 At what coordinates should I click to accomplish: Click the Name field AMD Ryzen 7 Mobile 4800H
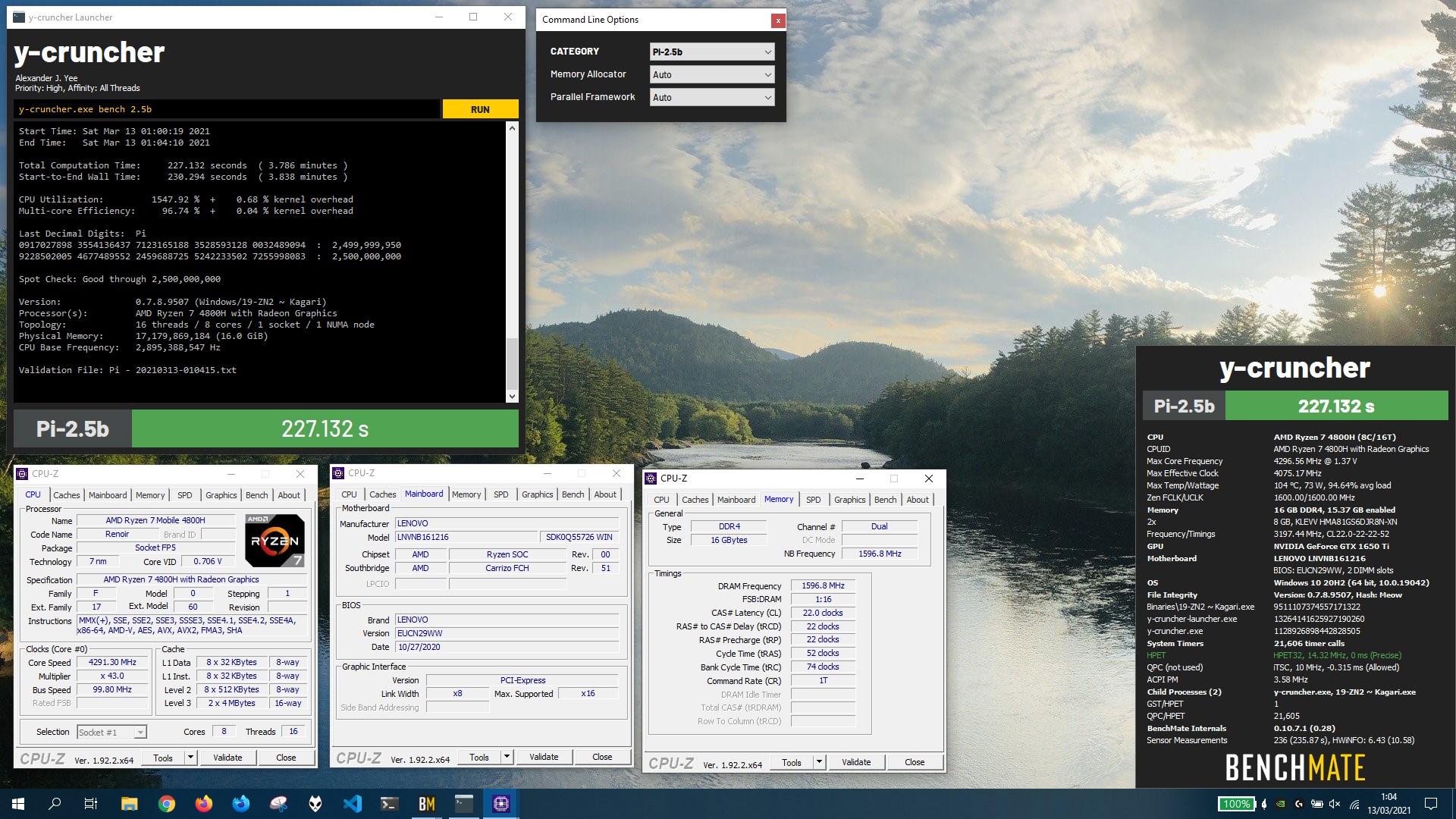coord(155,520)
